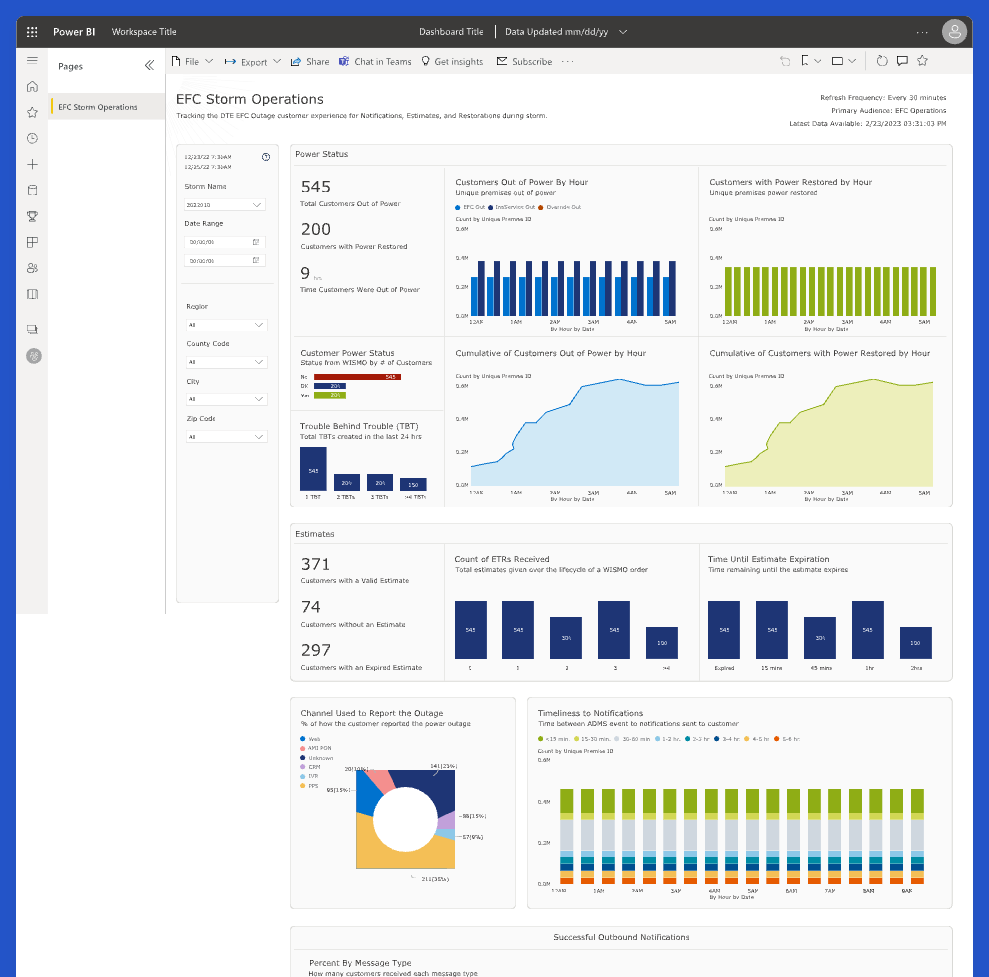Select the EFC Storm Operations page
Viewport: 989px width, 977px height.
[106, 107]
